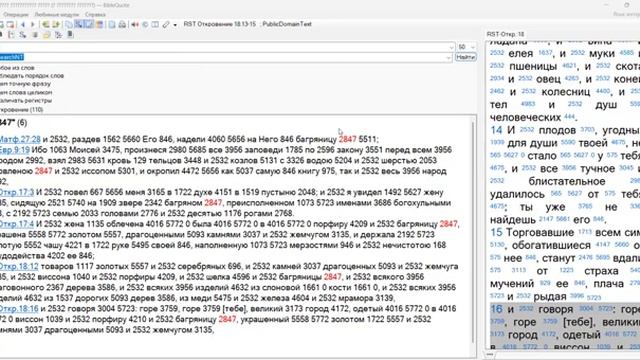Click the yellow-green next chapter book icon
The image size is (640, 360).
pyautogui.click(x=56, y=24)
